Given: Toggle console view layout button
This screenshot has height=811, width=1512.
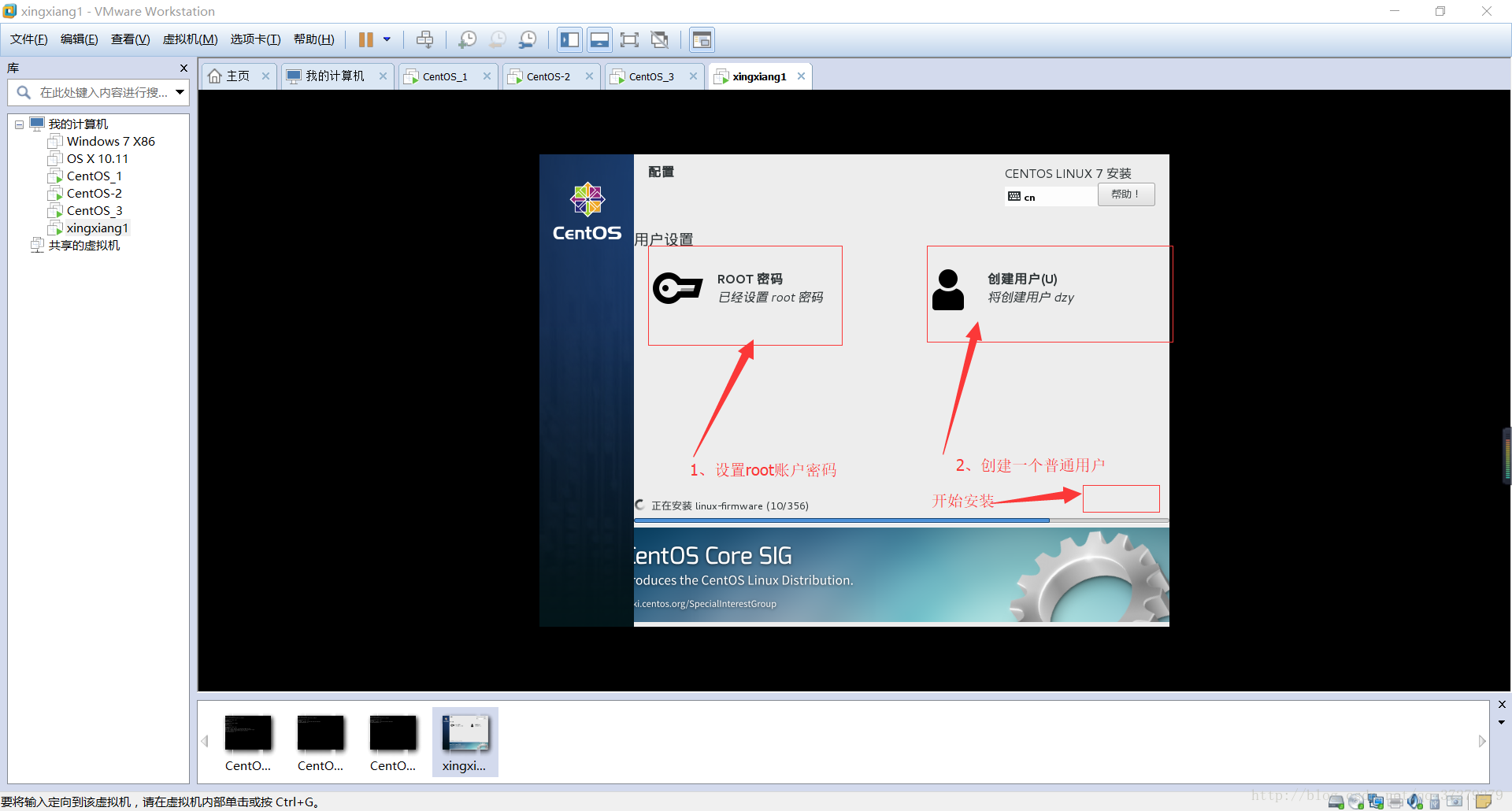Looking at the screenshot, I should tap(702, 39).
